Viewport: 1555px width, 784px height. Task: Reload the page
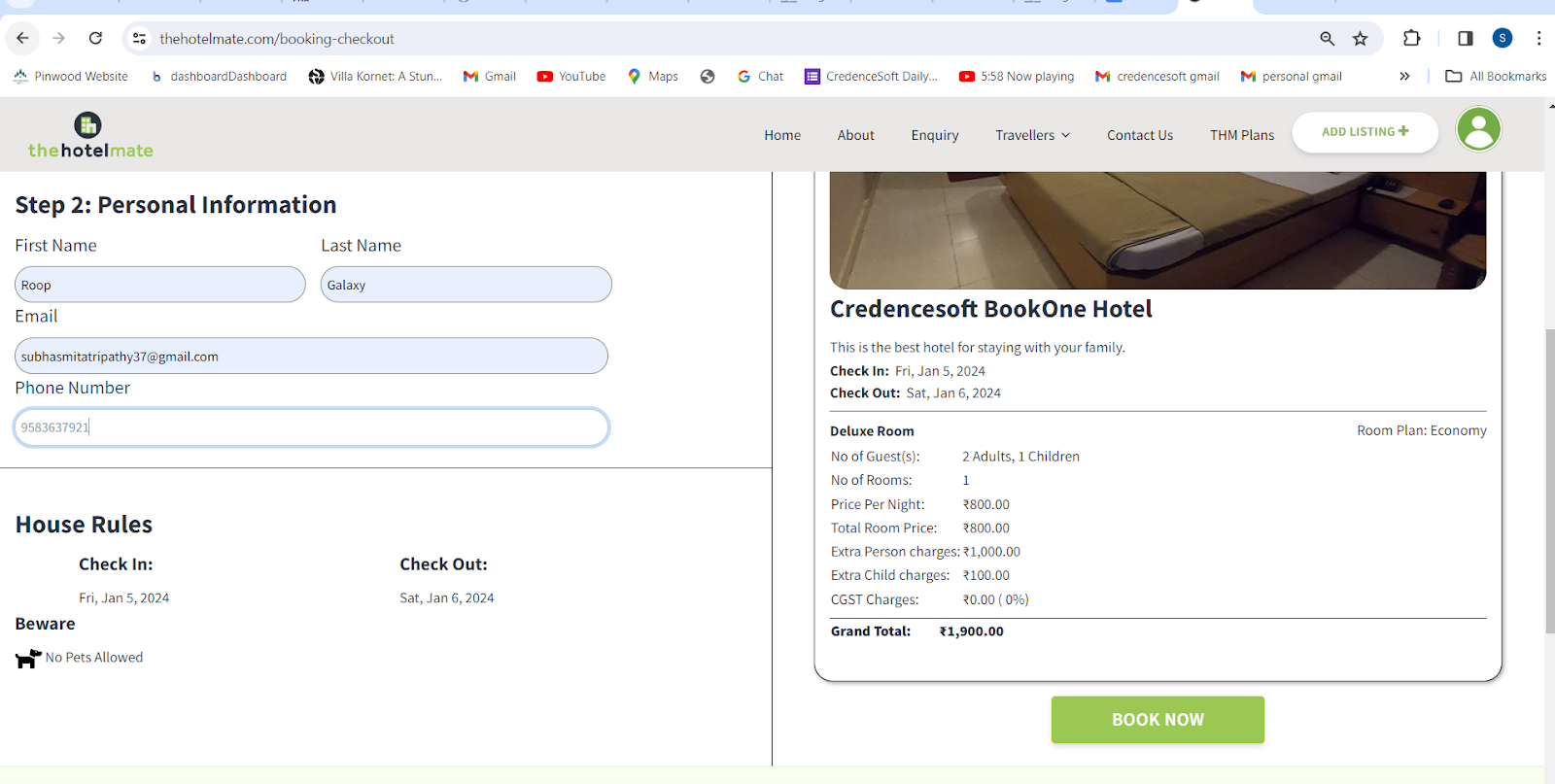click(95, 39)
